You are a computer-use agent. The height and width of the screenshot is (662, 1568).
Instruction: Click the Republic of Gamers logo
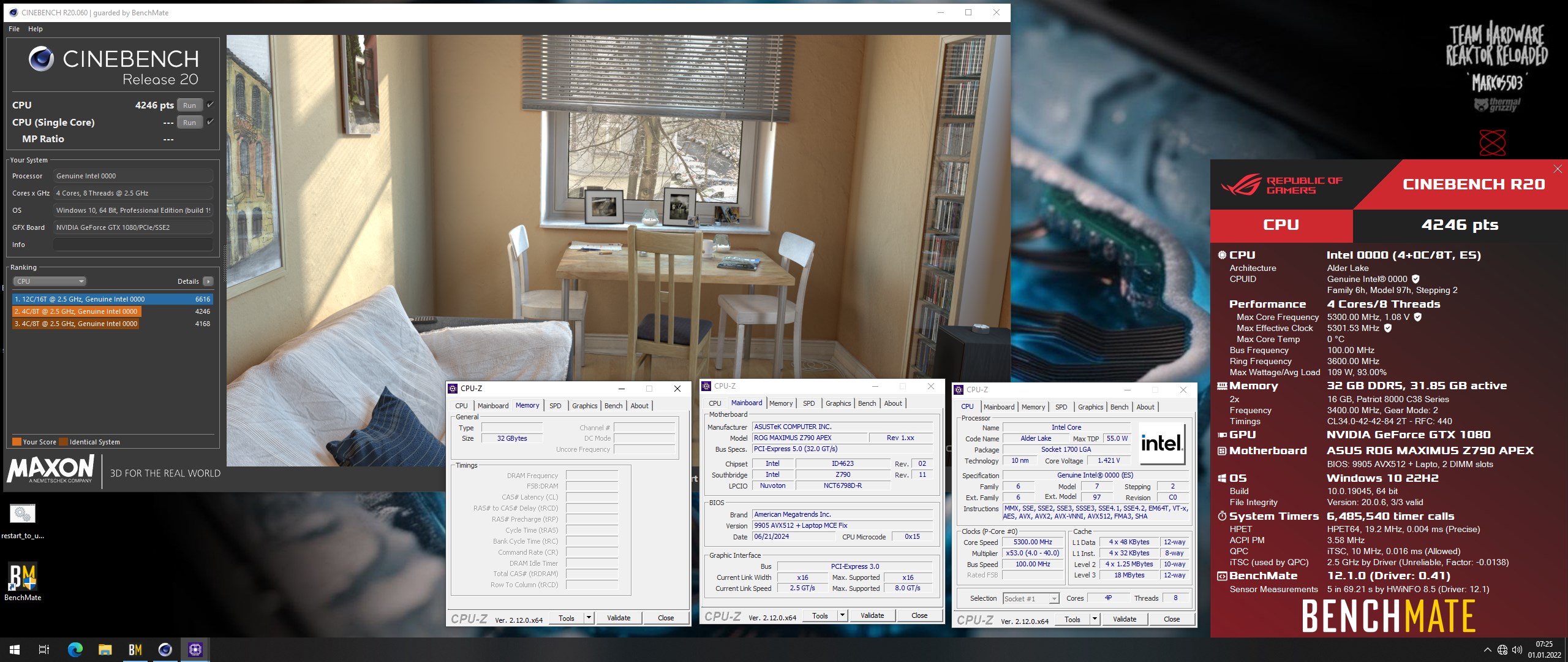(x=1281, y=185)
